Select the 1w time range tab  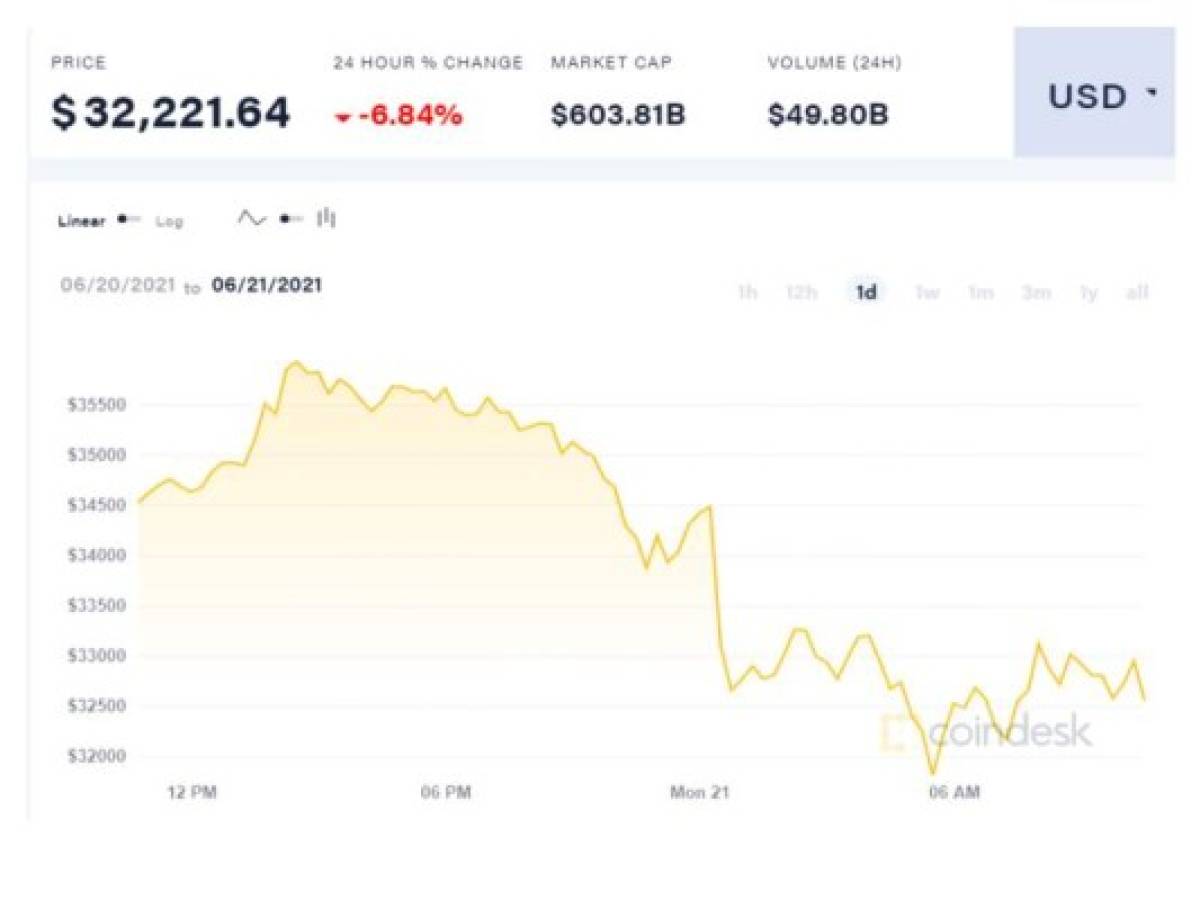pyautogui.click(x=927, y=293)
